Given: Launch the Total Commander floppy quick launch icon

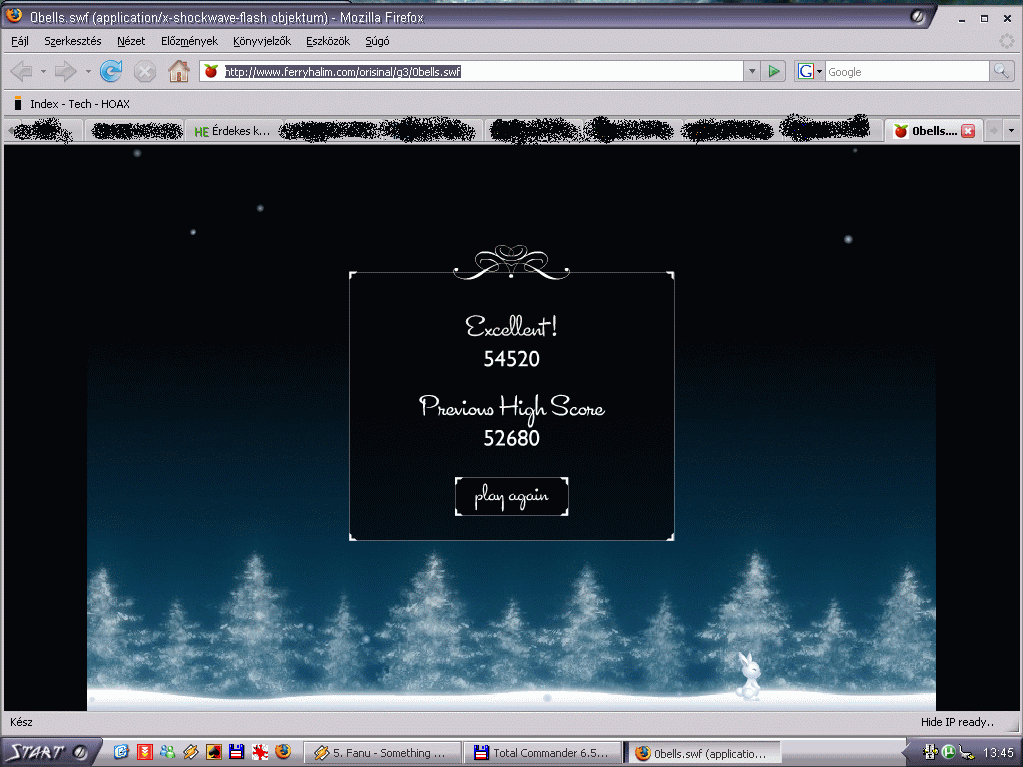Looking at the screenshot, I should pyautogui.click(x=237, y=752).
